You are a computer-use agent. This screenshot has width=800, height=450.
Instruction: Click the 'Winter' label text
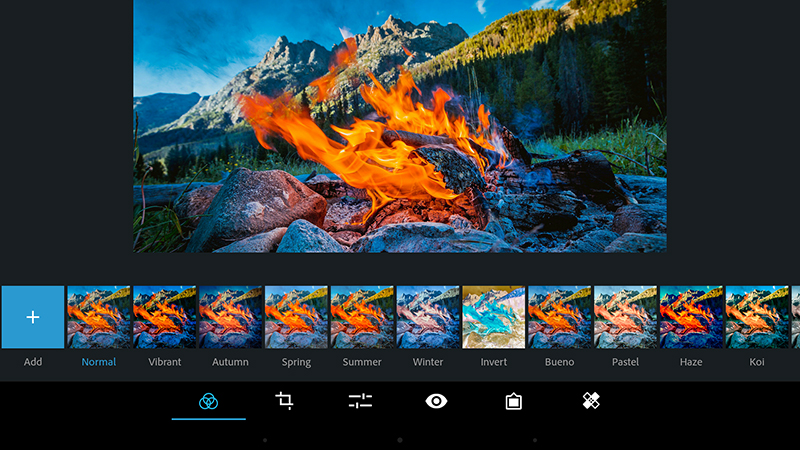tap(428, 362)
